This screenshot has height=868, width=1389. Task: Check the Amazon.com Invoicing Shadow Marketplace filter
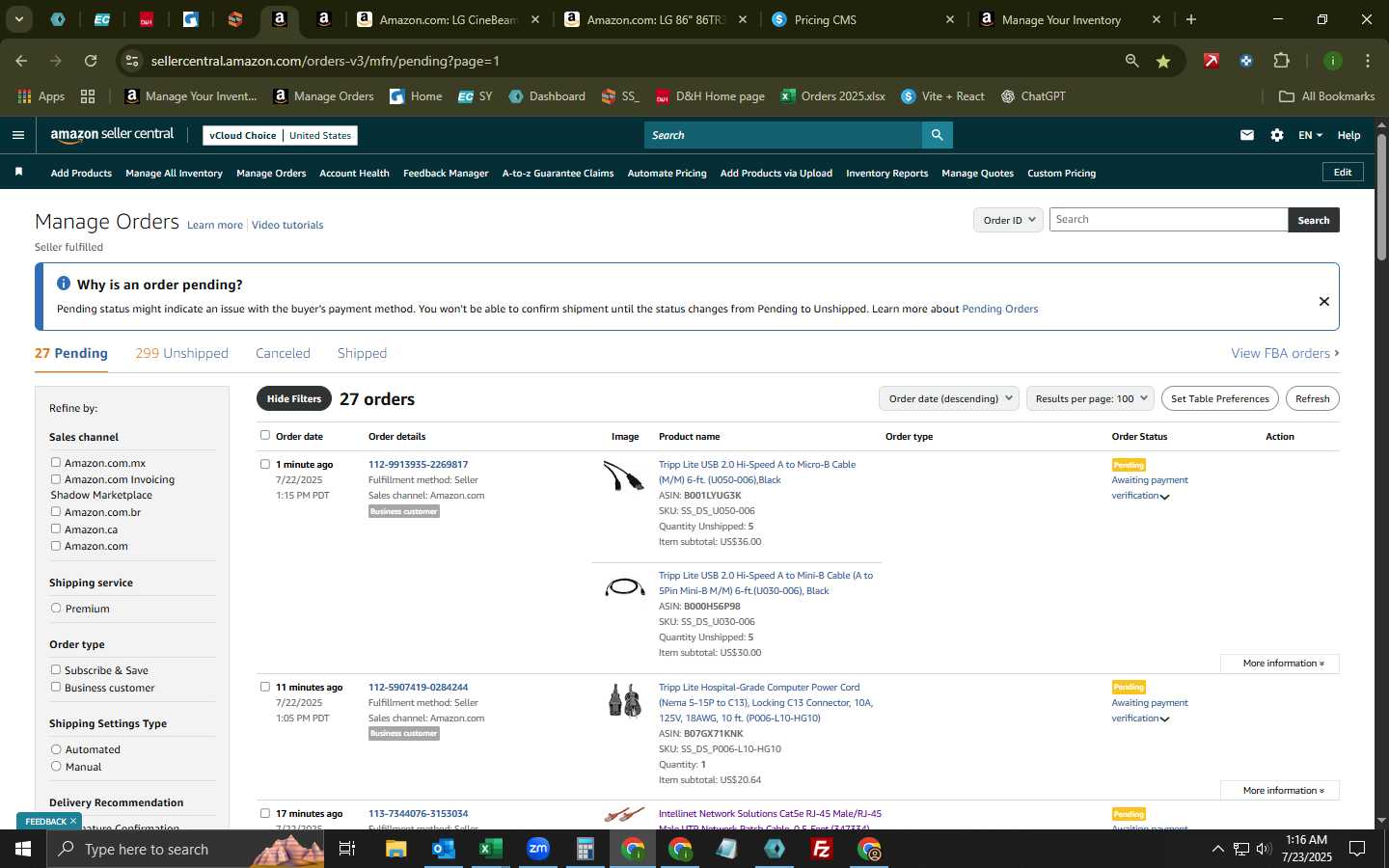click(x=56, y=479)
